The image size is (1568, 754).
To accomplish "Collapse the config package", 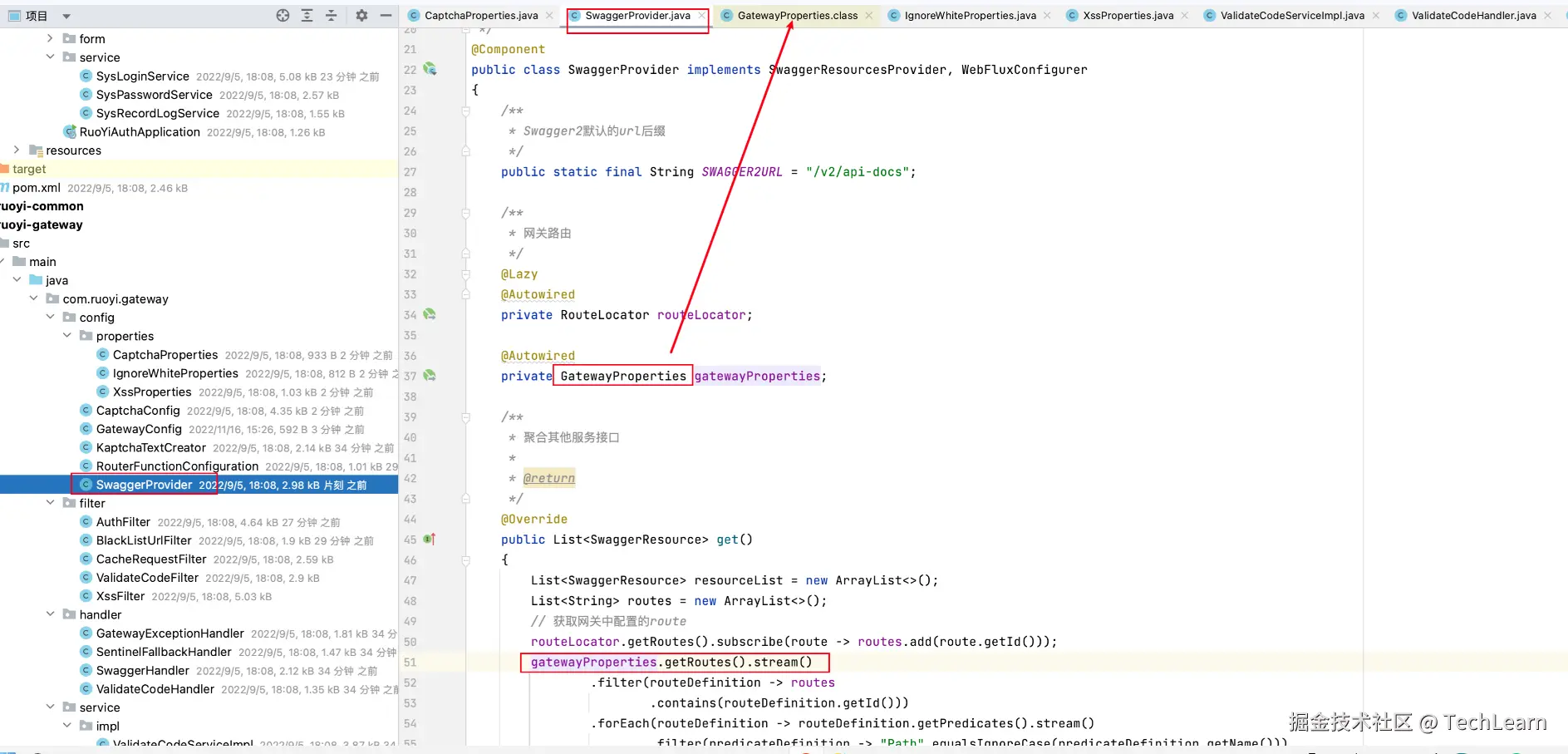I will (50, 317).
